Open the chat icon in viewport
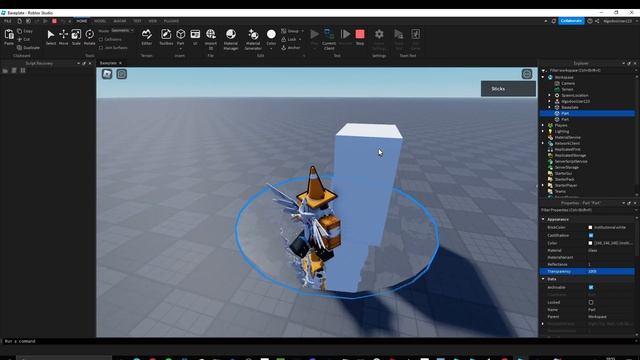Screen dimensions: 640x360 point(122,74)
